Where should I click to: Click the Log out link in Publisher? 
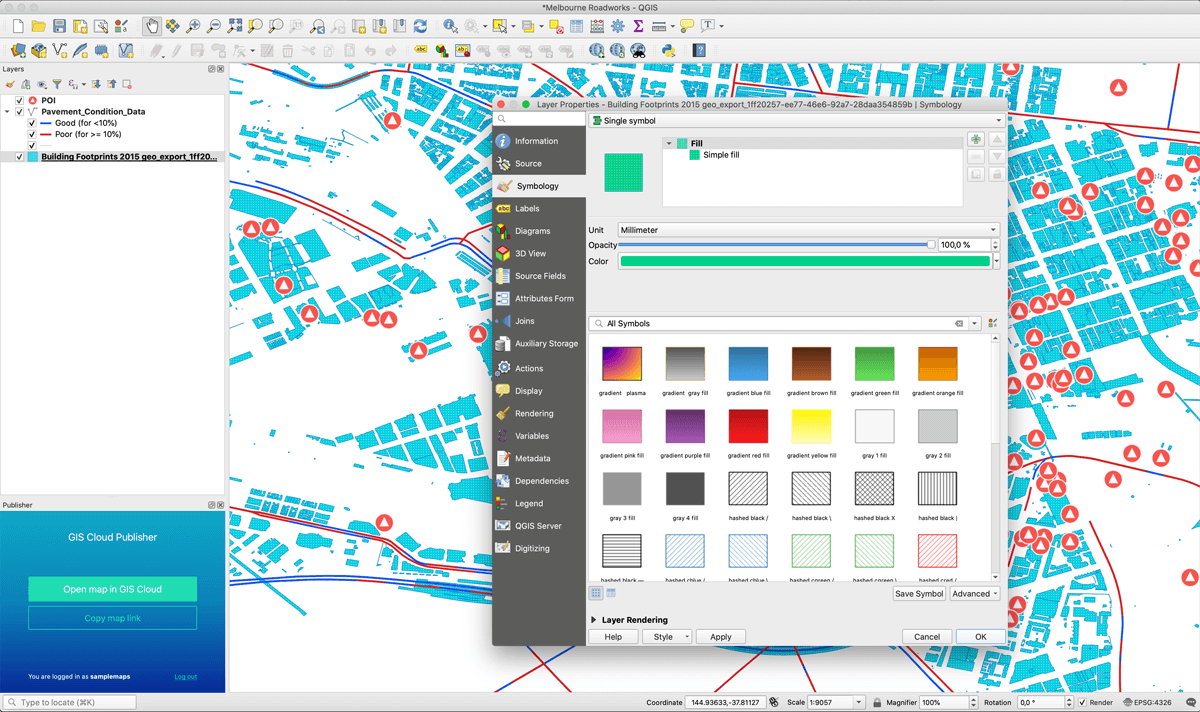click(x=186, y=677)
